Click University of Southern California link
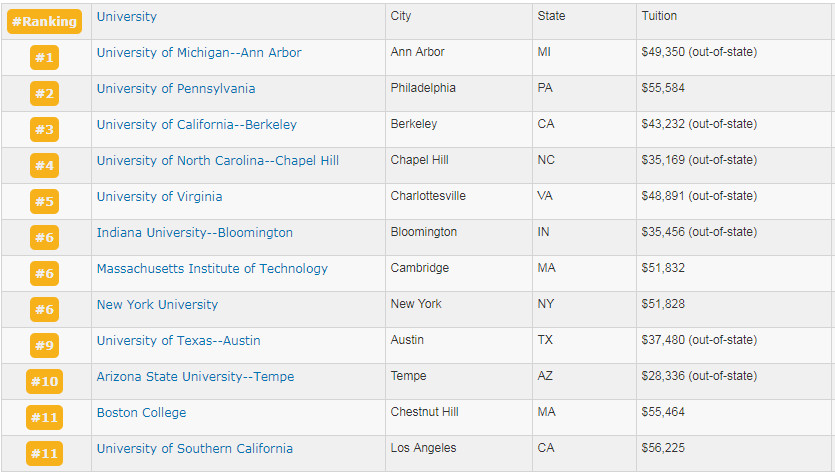 pos(194,449)
